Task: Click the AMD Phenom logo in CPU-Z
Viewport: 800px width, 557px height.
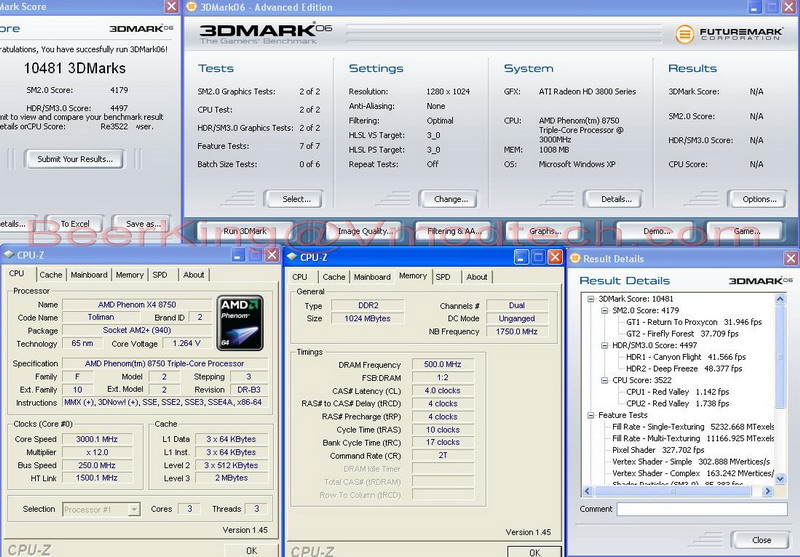Action: [x=240, y=323]
